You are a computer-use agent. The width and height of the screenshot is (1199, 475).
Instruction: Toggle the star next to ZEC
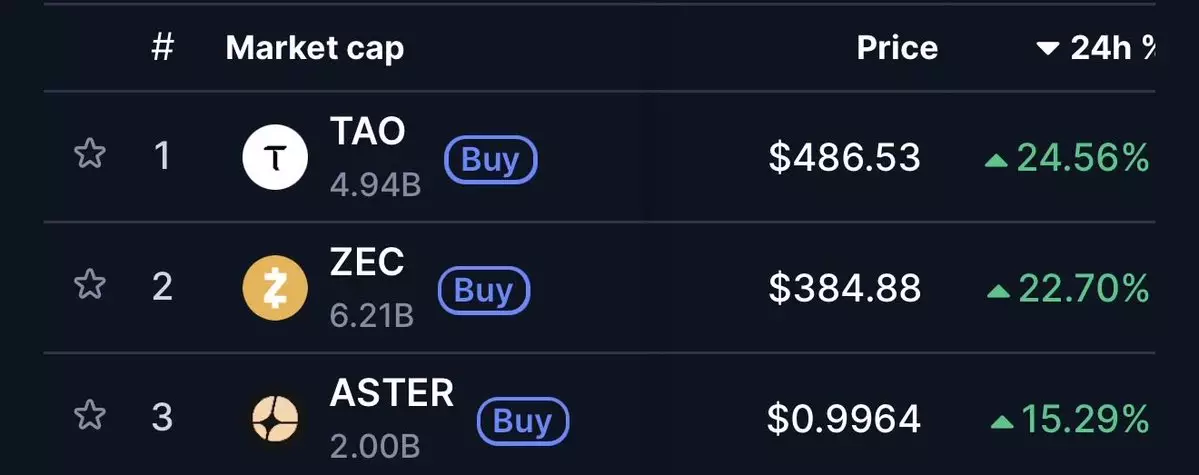coord(90,286)
